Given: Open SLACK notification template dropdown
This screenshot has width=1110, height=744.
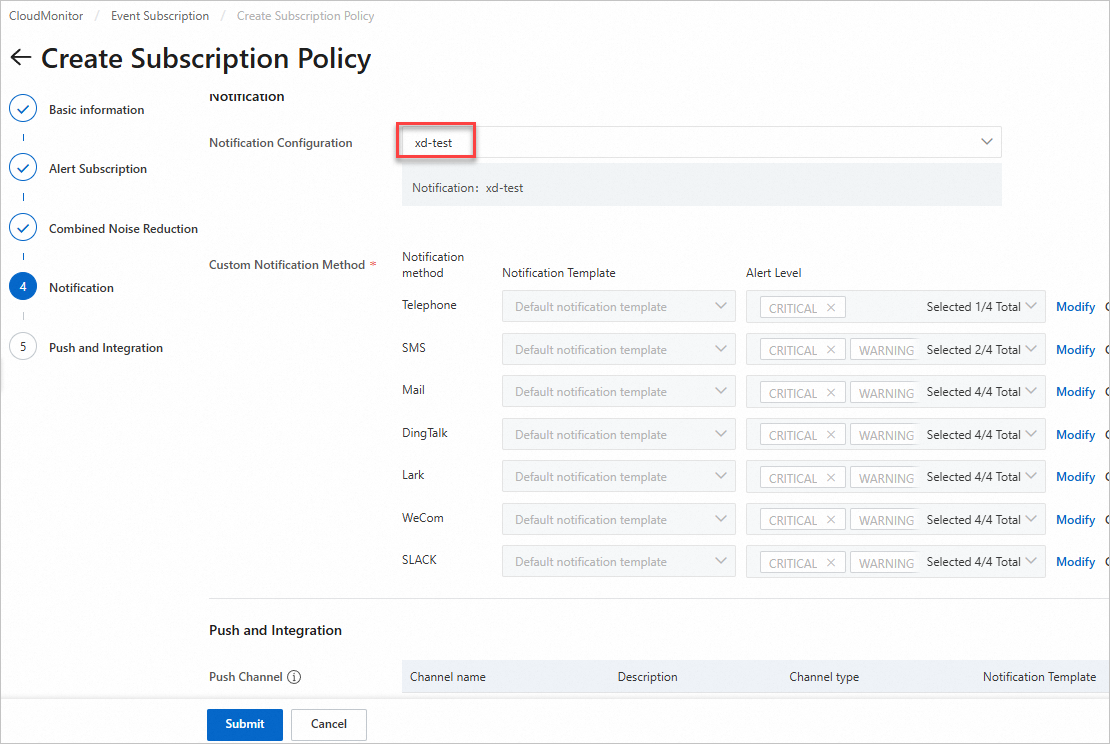Looking at the screenshot, I should [x=619, y=561].
